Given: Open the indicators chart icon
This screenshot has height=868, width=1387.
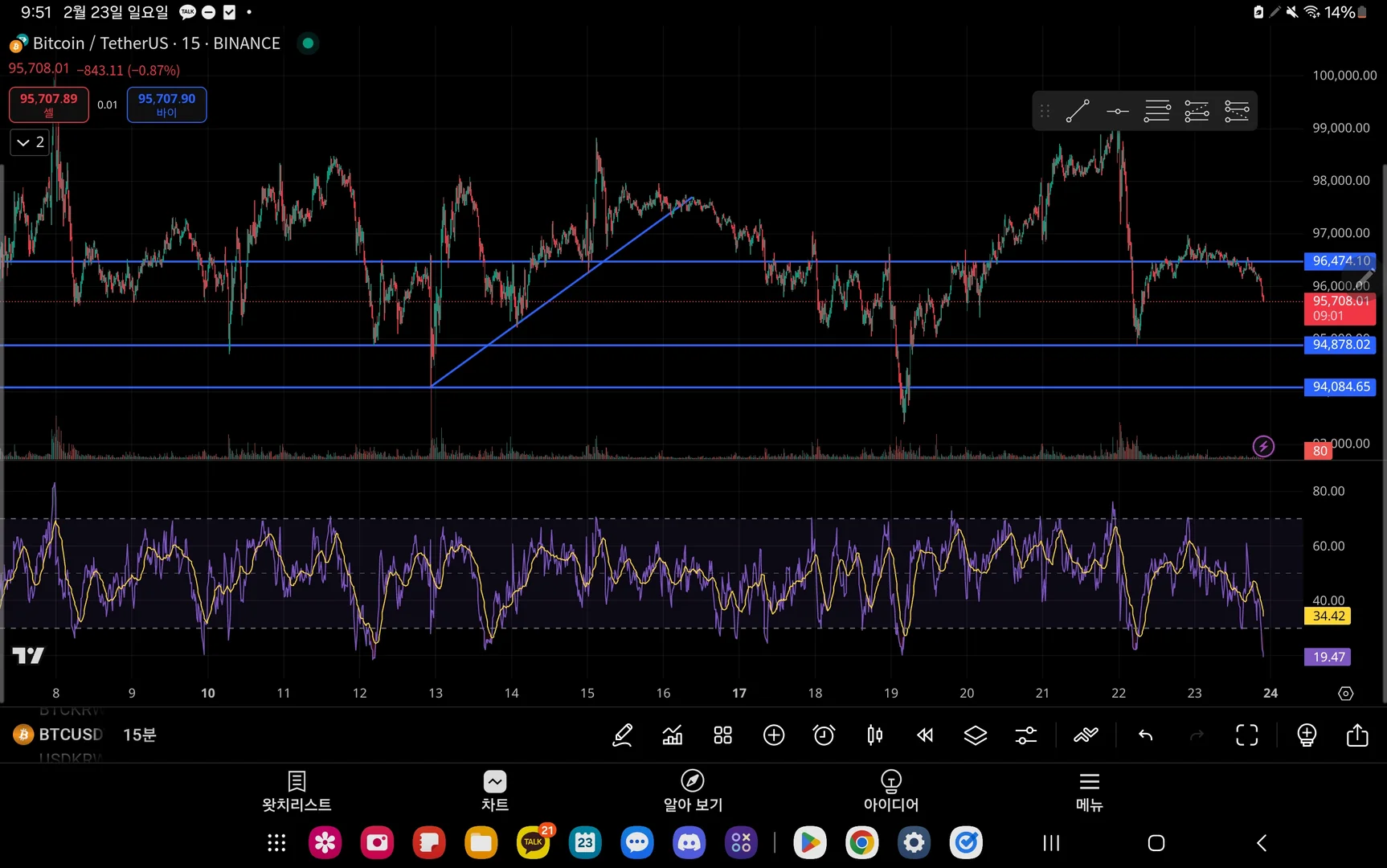Looking at the screenshot, I should point(673,735).
